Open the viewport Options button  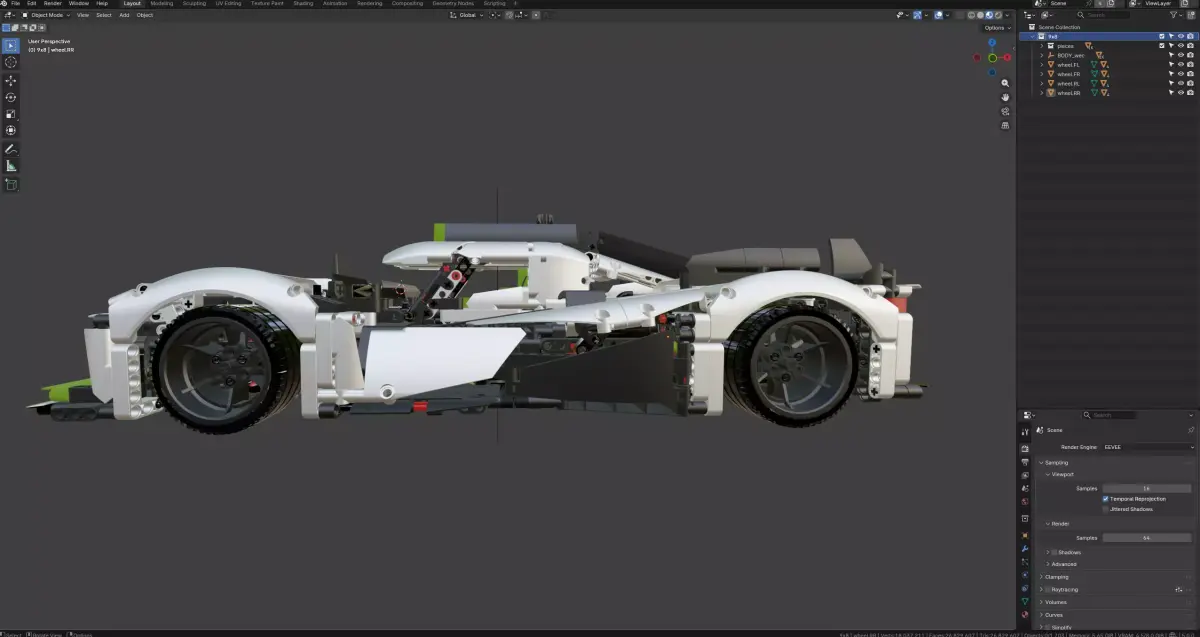click(x=995, y=27)
